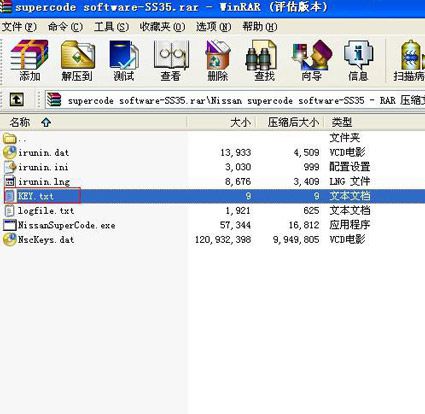Select file name KEY.txt
The image size is (425, 414).
click(x=36, y=196)
